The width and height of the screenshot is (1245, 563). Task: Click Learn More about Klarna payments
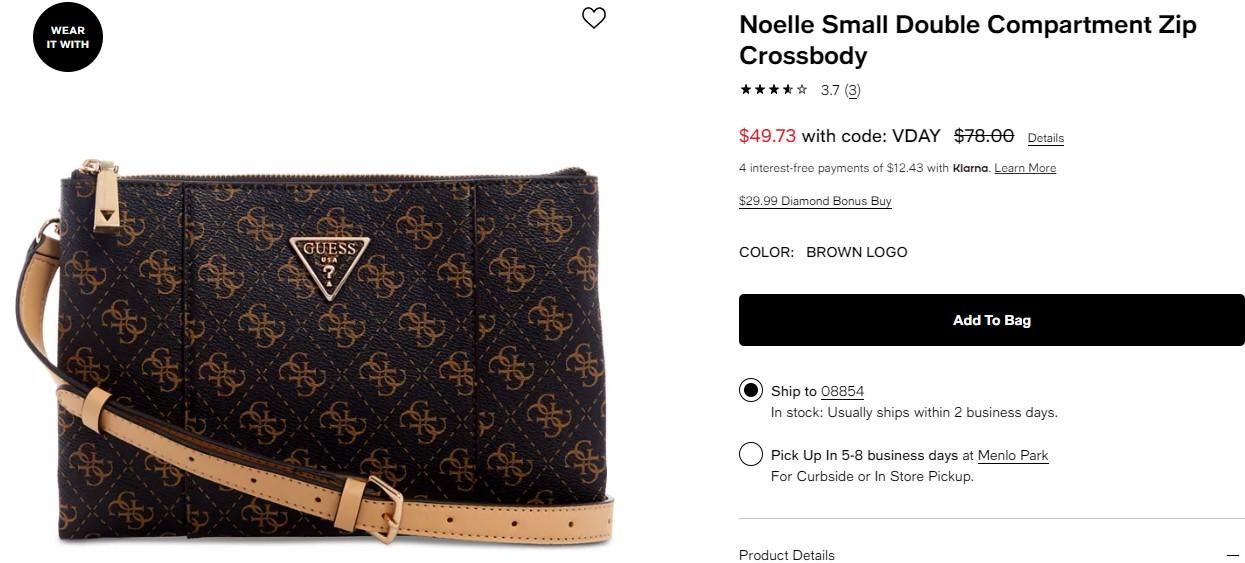point(1025,168)
